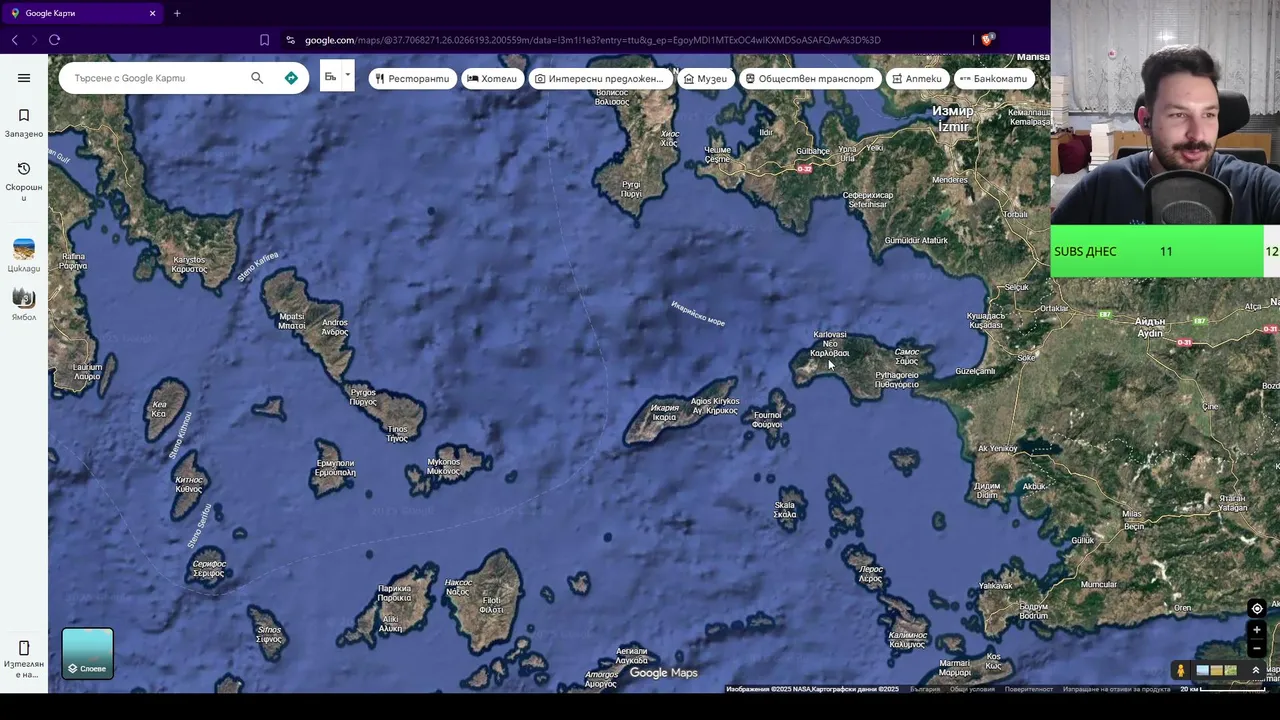Click the Калимнос island label

pos(908,640)
